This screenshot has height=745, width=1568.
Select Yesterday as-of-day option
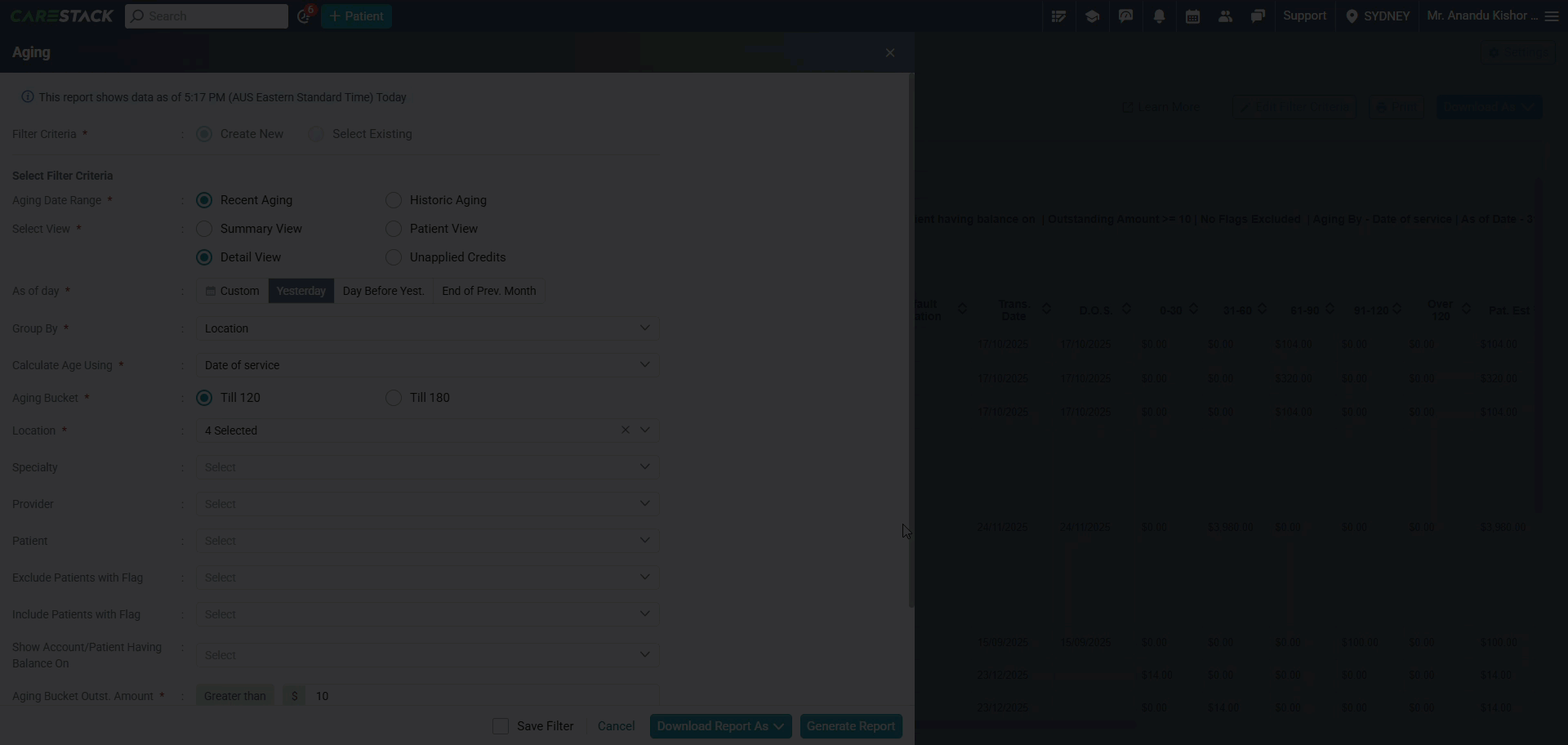[301, 291]
